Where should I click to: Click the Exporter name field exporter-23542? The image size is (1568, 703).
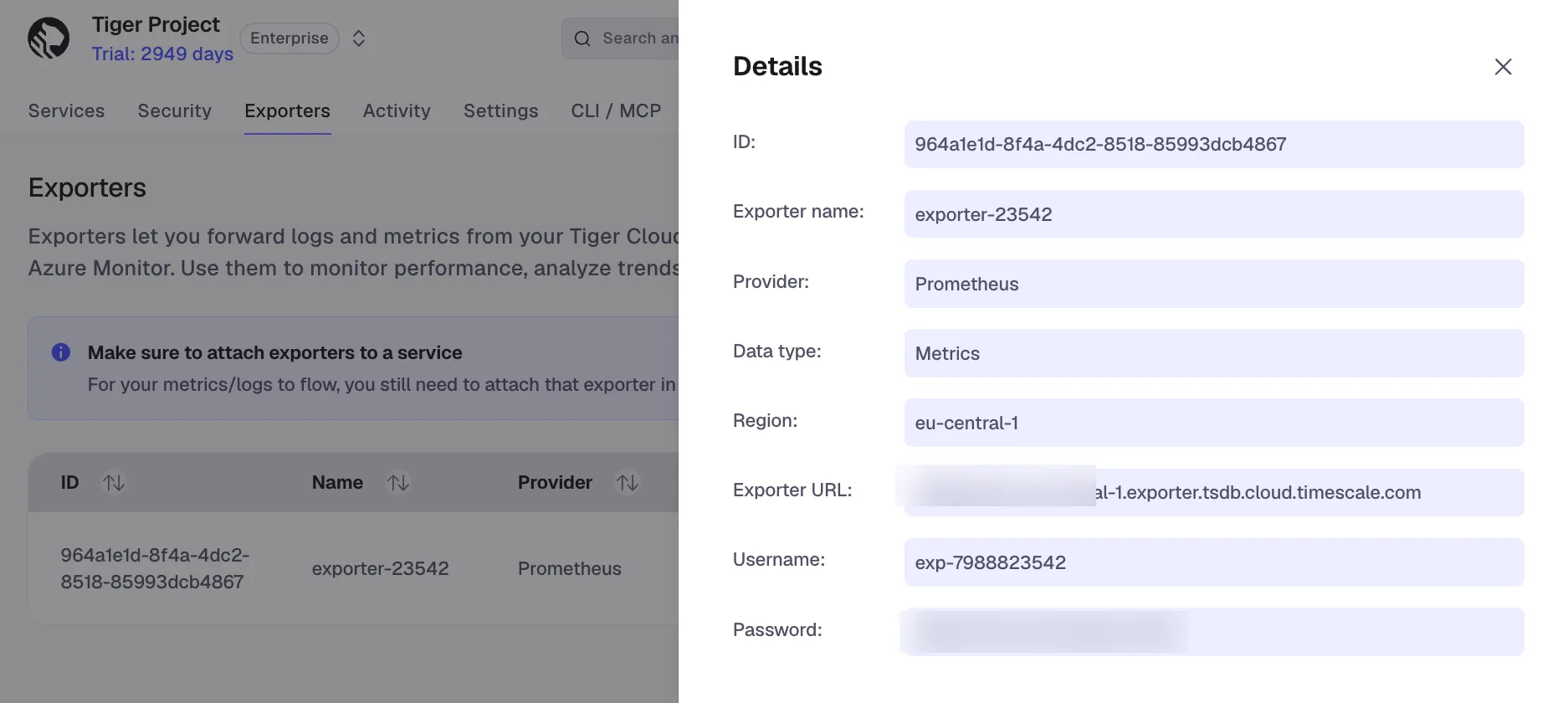(x=1214, y=214)
